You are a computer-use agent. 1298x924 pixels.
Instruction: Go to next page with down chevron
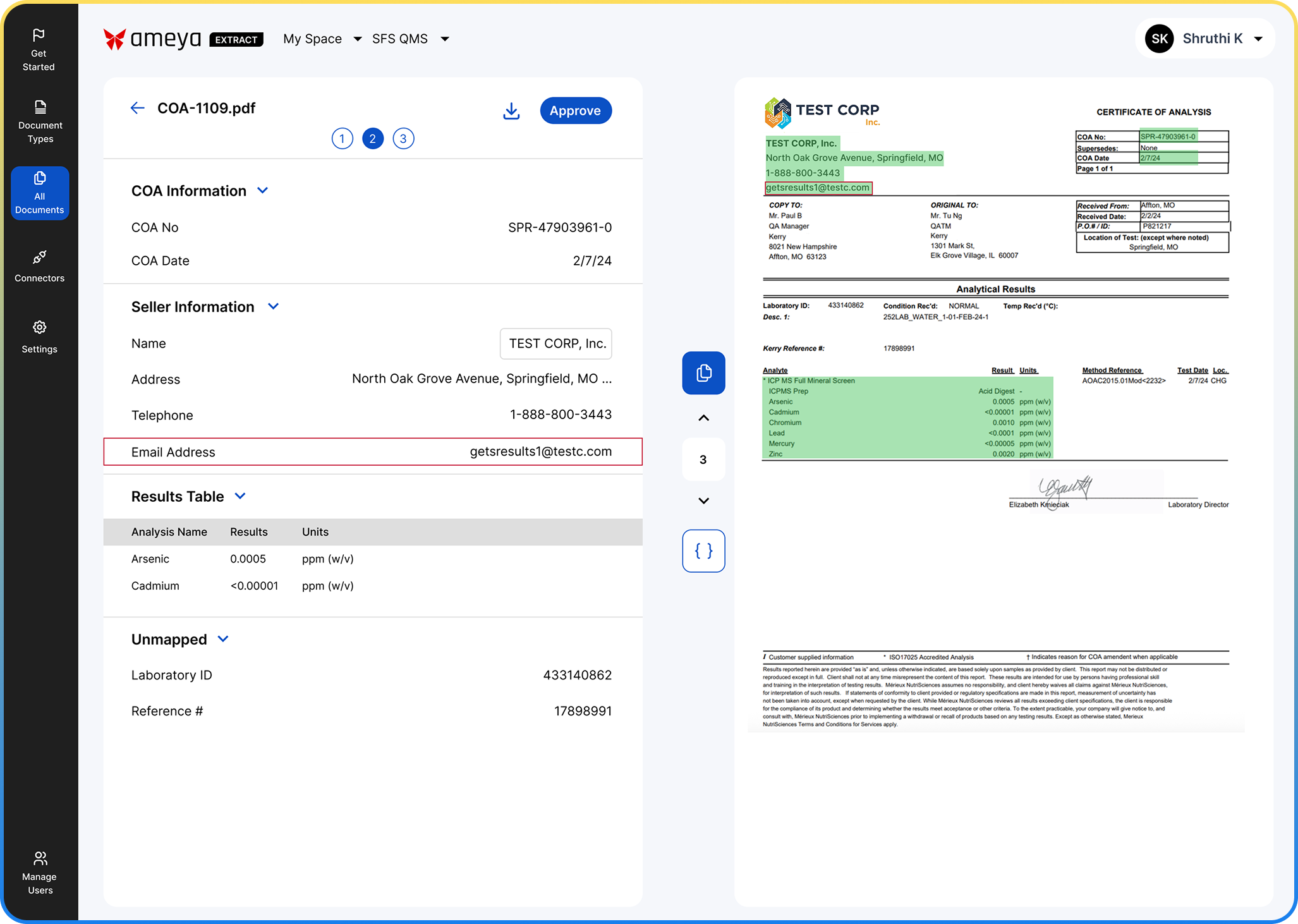click(x=703, y=501)
